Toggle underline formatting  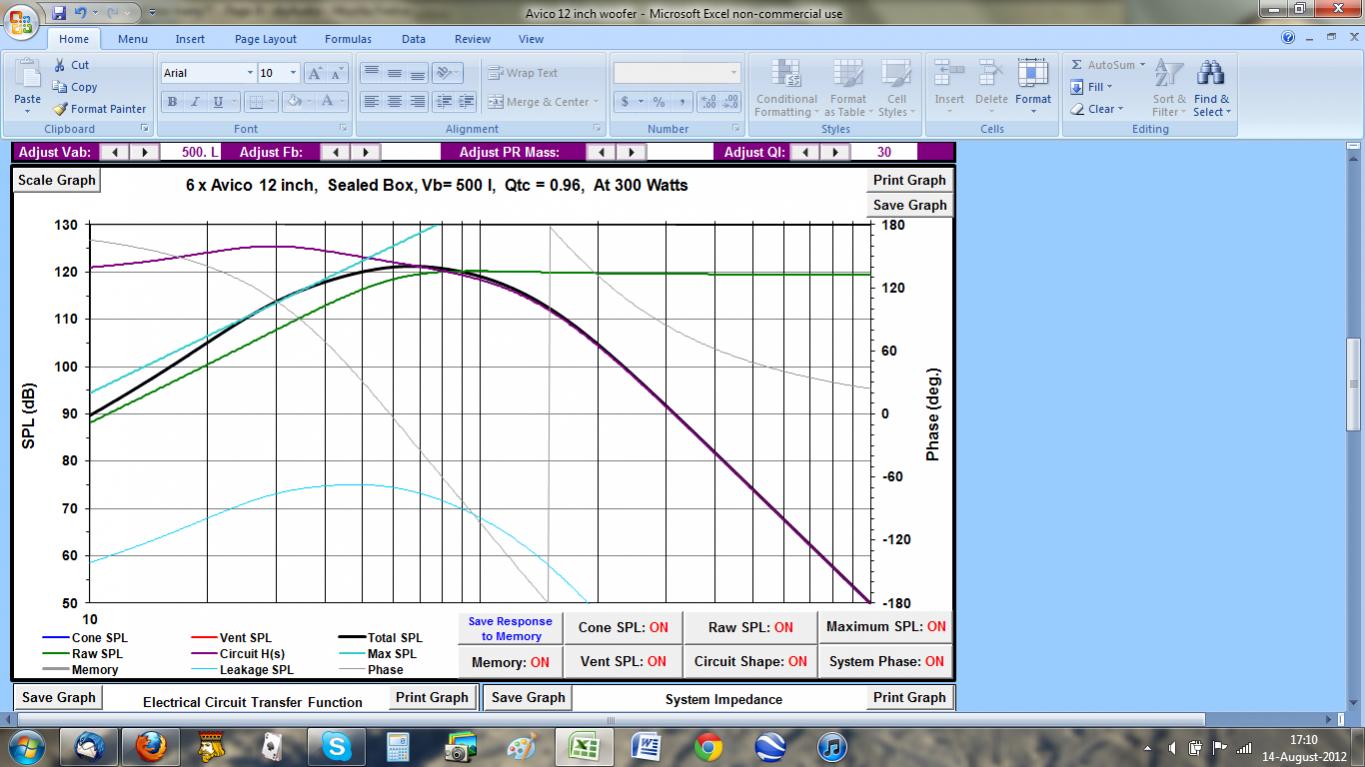tap(218, 102)
